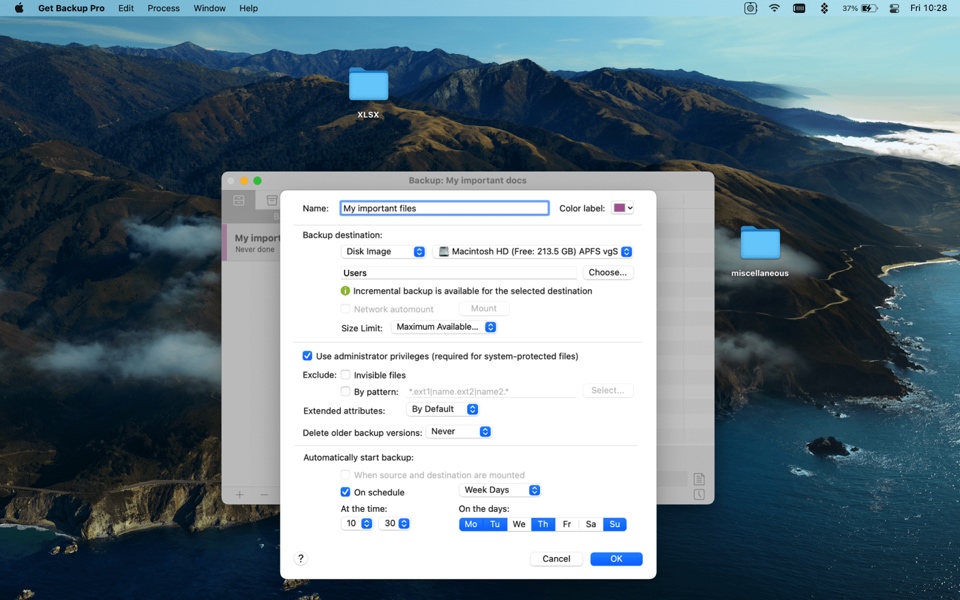Open the miscellaneous desktop folder
The width and height of the screenshot is (960, 600).
tap(759, 244)
